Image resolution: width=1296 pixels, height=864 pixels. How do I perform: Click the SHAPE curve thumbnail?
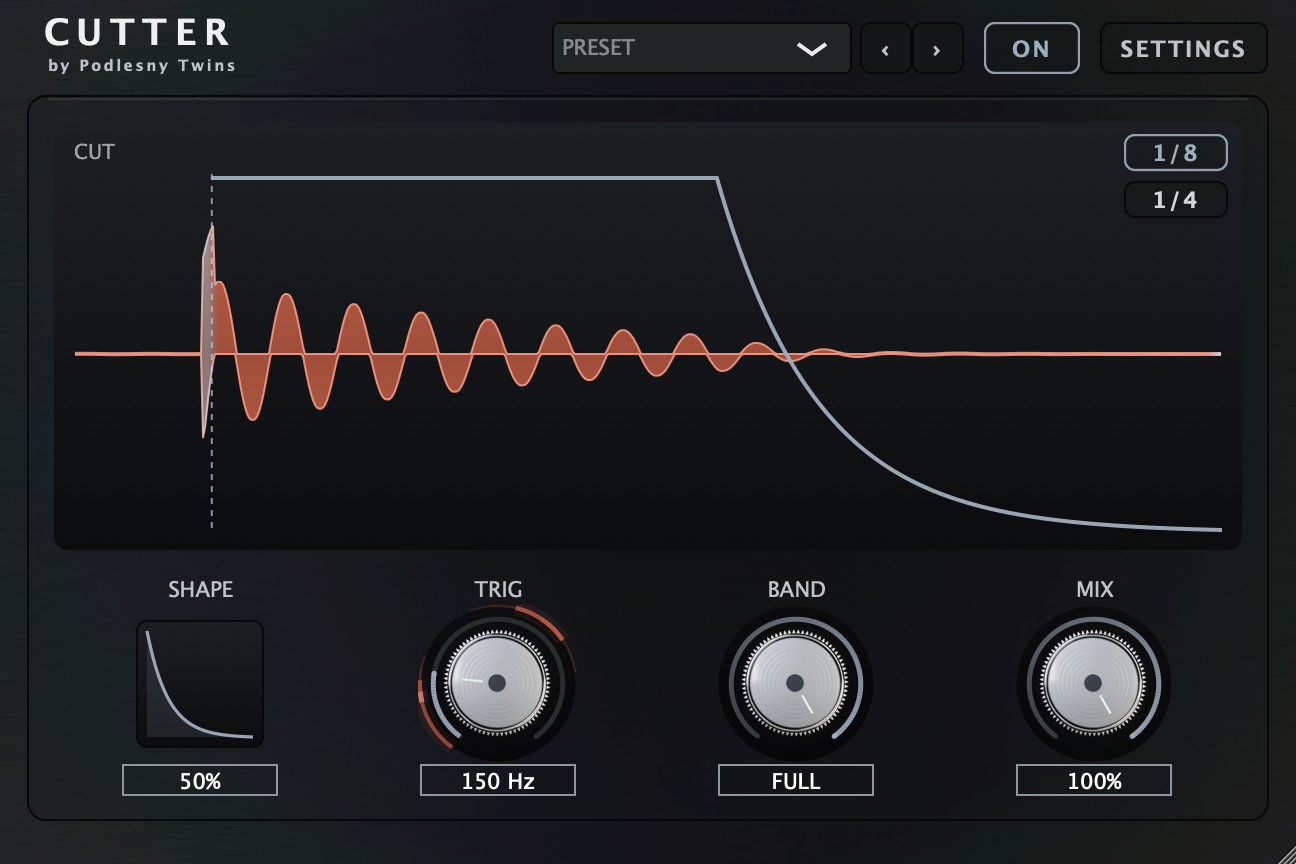click(200, 684)
